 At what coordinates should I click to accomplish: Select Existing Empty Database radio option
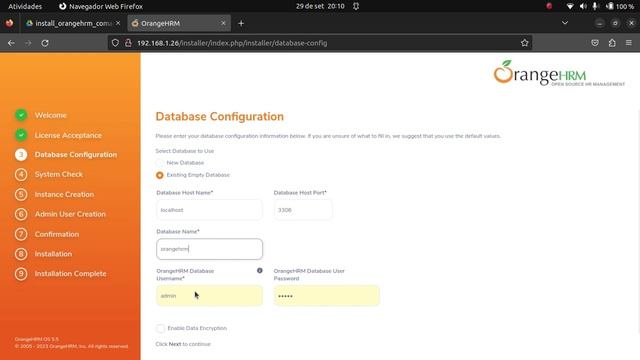[160, 175]
